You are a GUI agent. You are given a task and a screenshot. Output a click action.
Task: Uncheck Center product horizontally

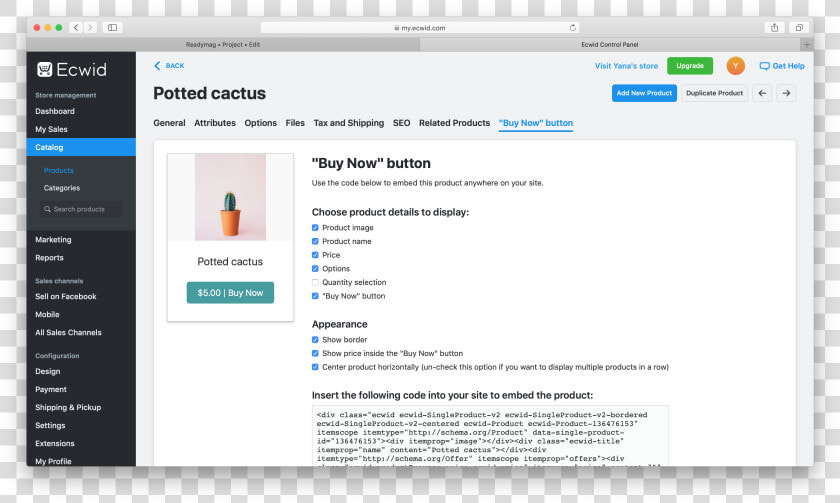[315, 367]
